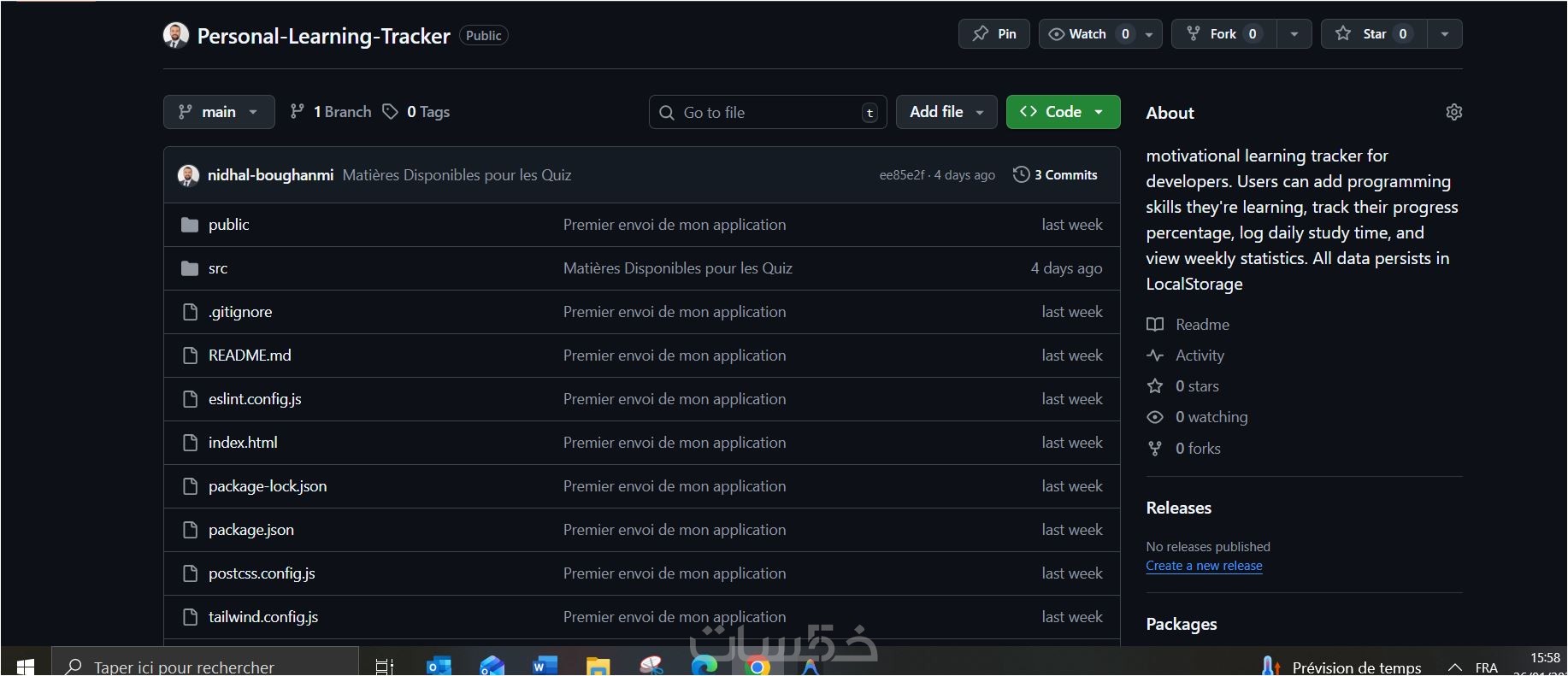Open commit message in the public row

point(675,225)
